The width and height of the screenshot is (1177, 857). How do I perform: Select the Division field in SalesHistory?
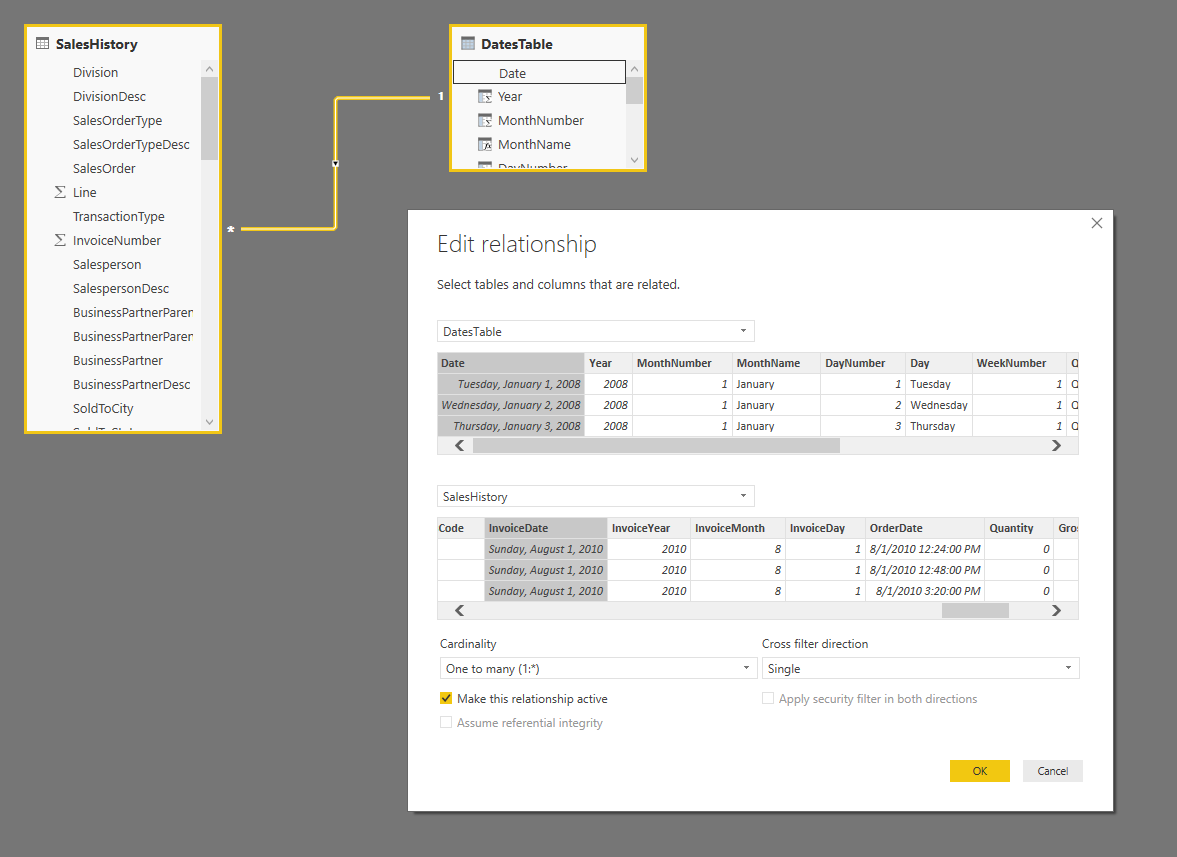tap(95, 72)
